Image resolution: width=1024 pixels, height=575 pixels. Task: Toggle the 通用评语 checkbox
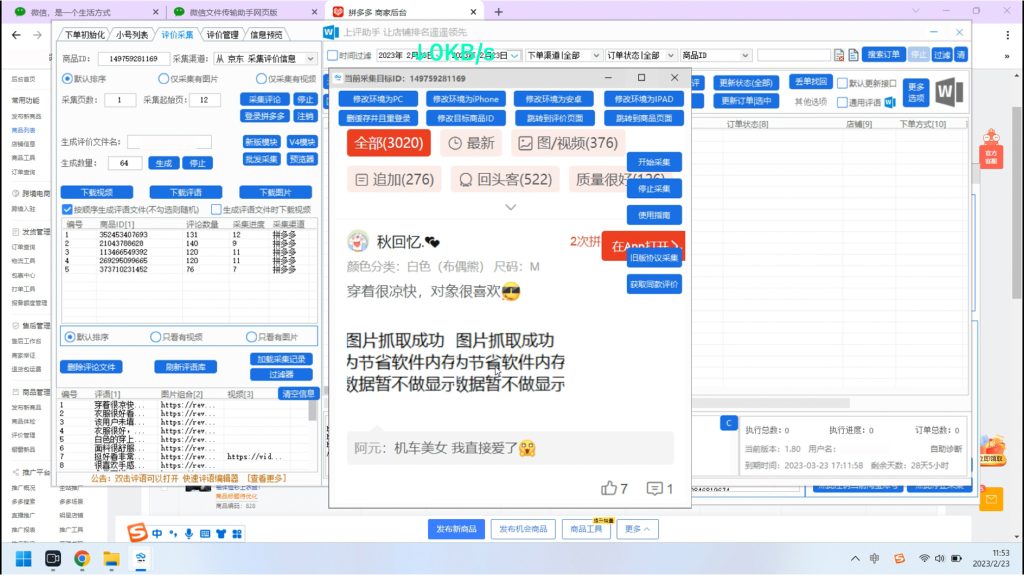point(842,103)
